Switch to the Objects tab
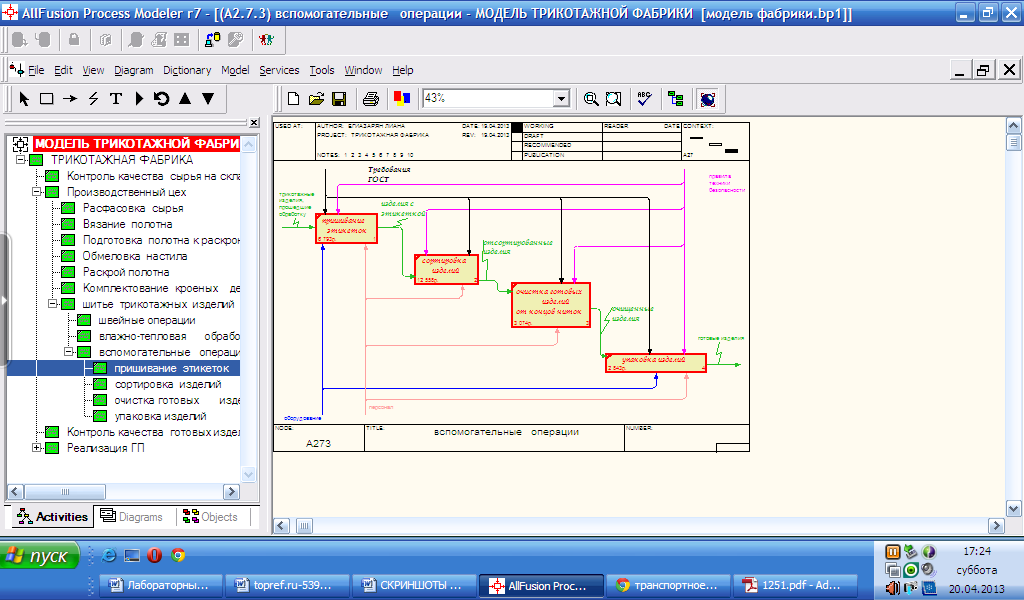This screenshot has width=1024, height=600. tap(210, 516)
